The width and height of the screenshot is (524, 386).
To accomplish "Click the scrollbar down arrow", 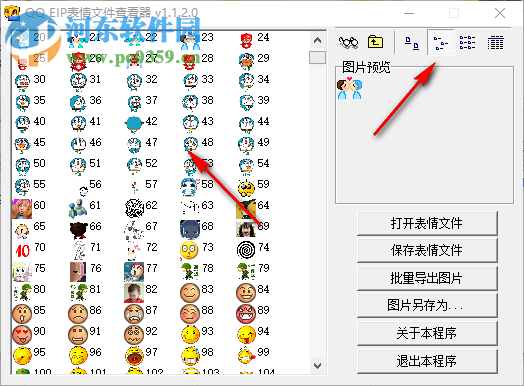I will pyautogui.click(x=317, y=366).
